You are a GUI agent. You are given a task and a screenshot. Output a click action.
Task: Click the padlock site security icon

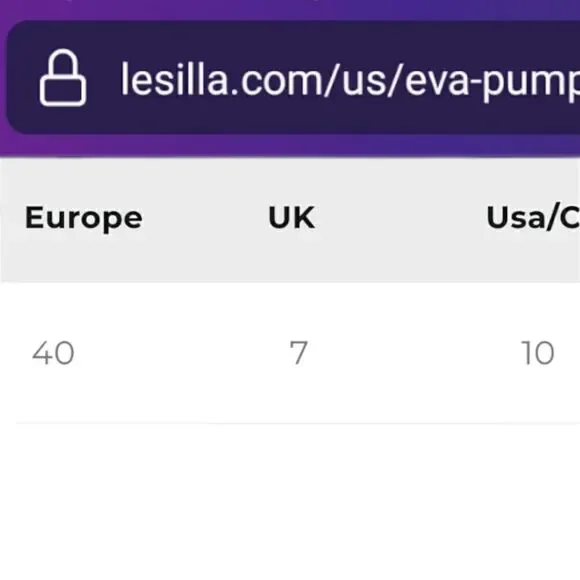63,78
